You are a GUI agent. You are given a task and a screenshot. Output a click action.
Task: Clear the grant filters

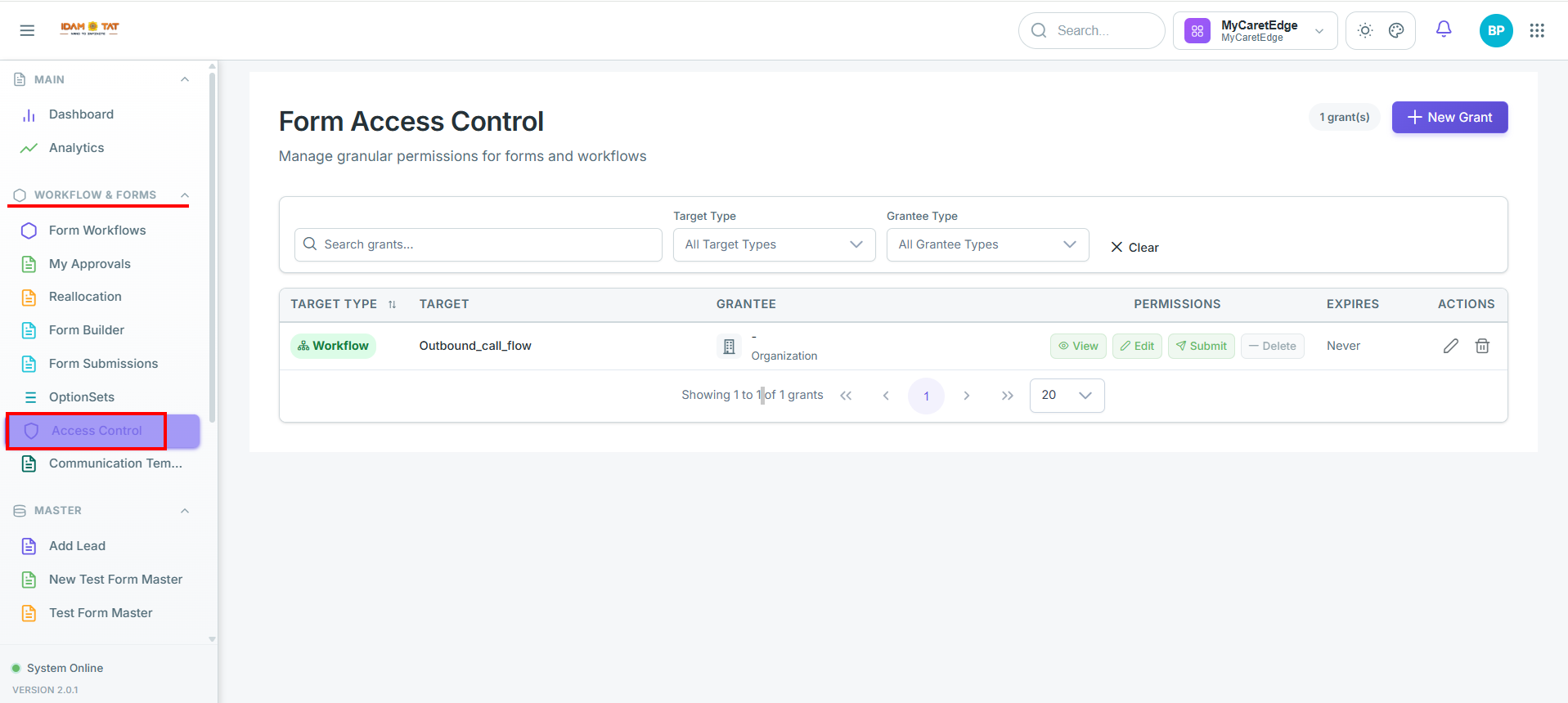click(1134, 247)
